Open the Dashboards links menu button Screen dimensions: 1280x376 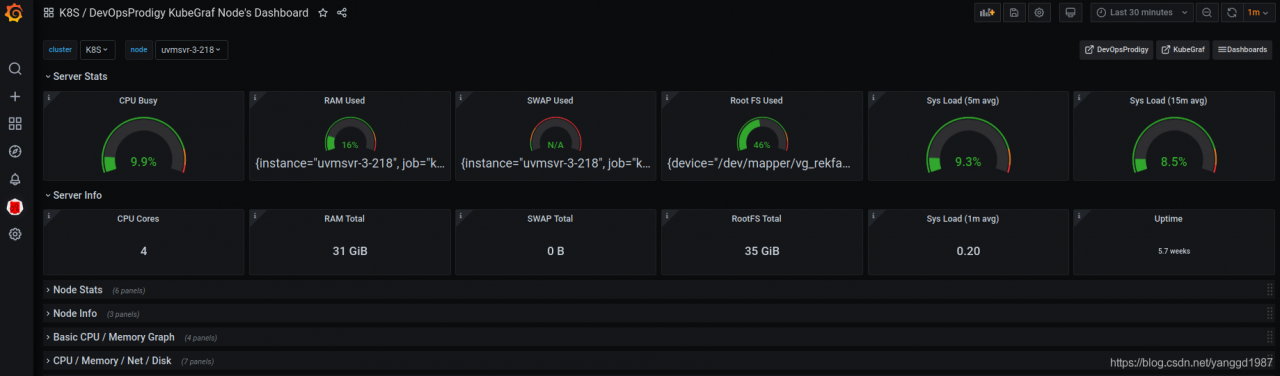click(x=1242, y=49)
